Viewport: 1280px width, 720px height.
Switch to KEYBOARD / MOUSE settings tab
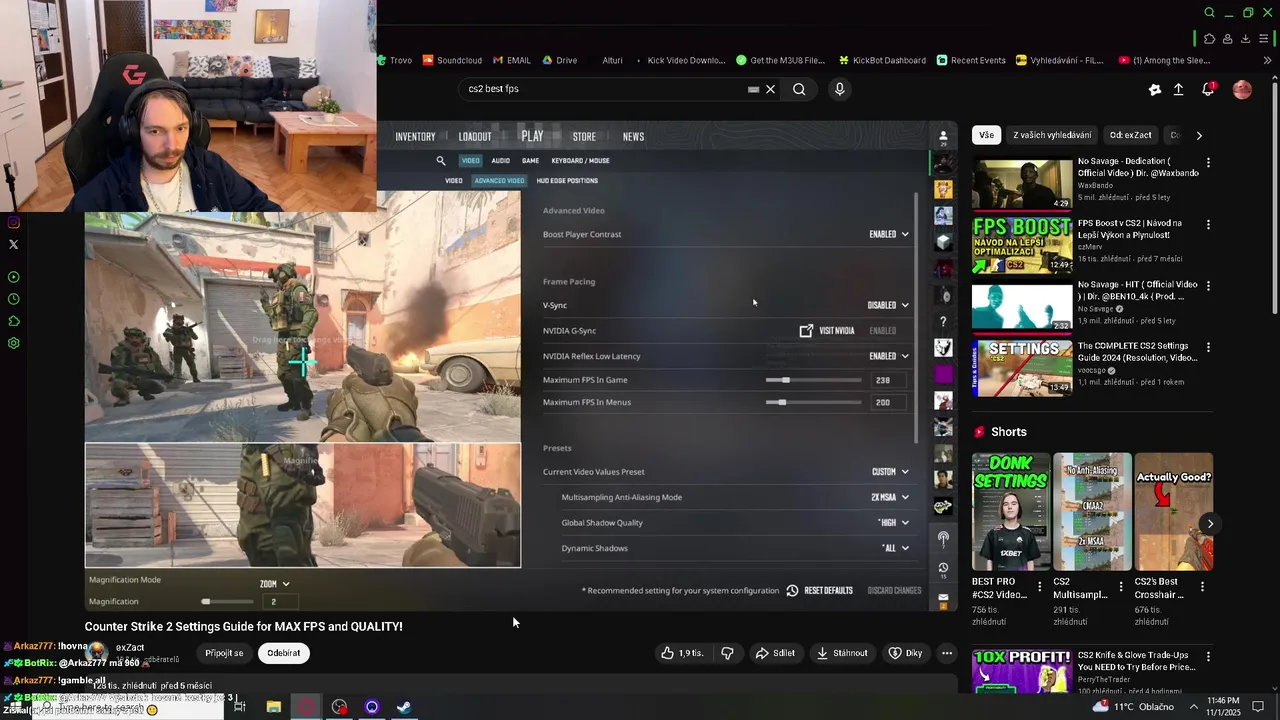point(580,160)
